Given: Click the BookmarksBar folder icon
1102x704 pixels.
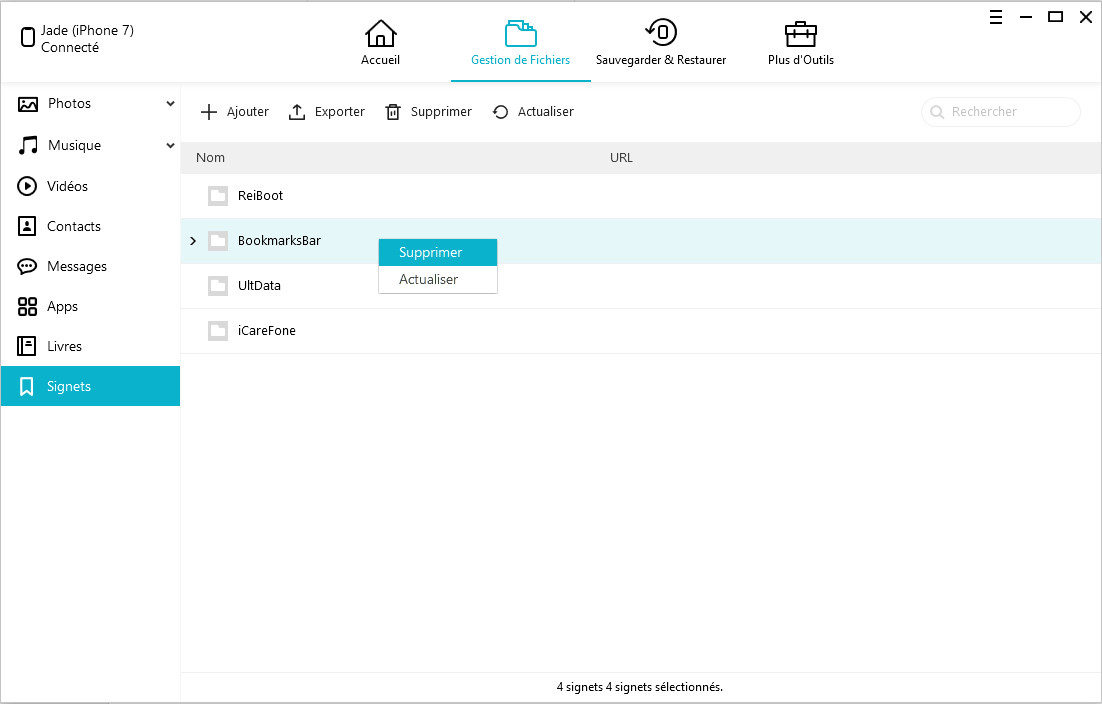Looking at the screenshot, I should pos(218,241).
